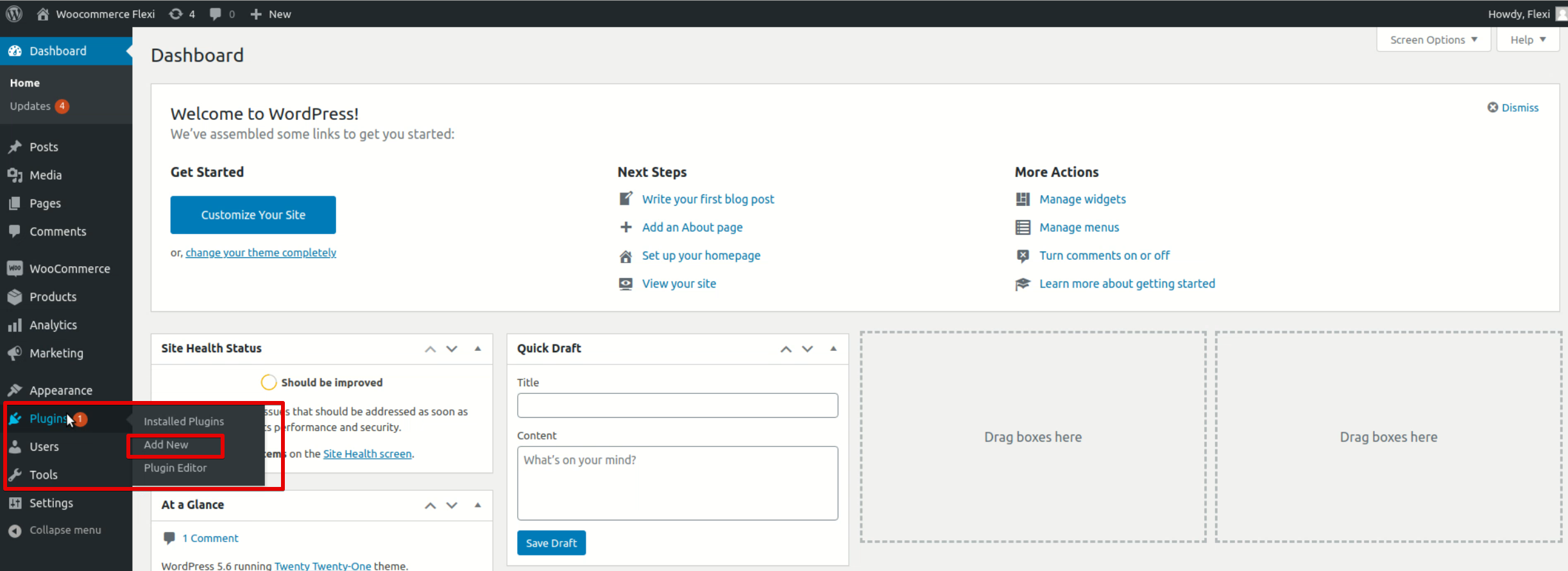Click Save Draft button
Screen dimensions: 1568x571
tap(552, 543)
